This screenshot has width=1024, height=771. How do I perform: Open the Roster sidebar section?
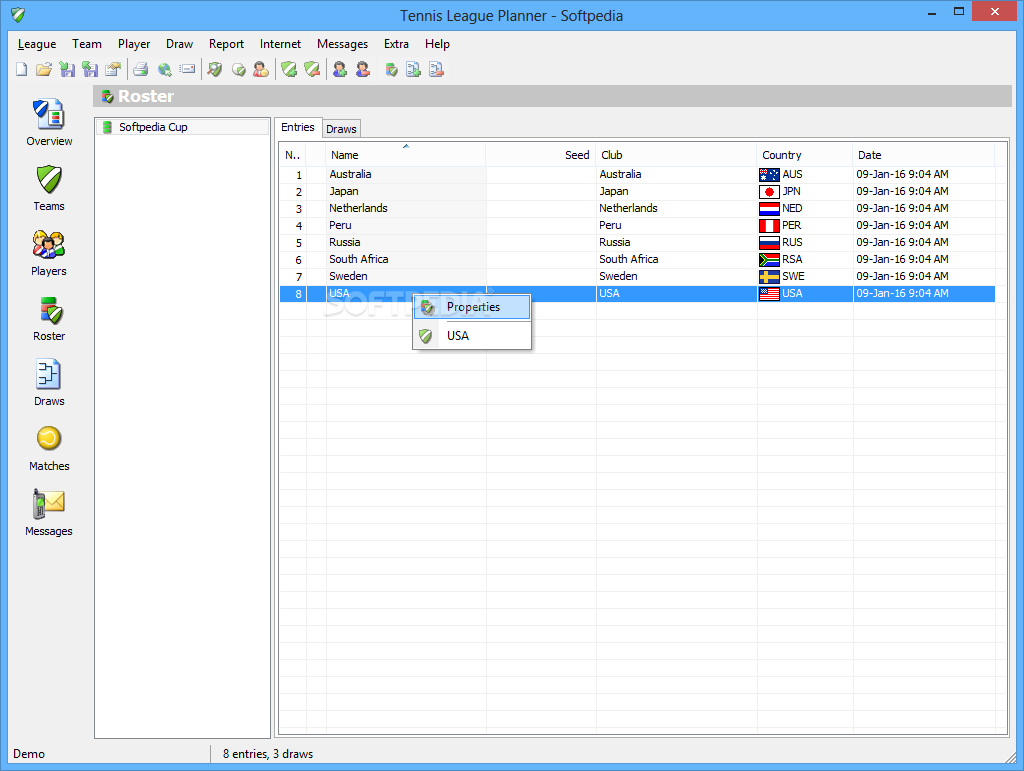[x=49, y=319]
